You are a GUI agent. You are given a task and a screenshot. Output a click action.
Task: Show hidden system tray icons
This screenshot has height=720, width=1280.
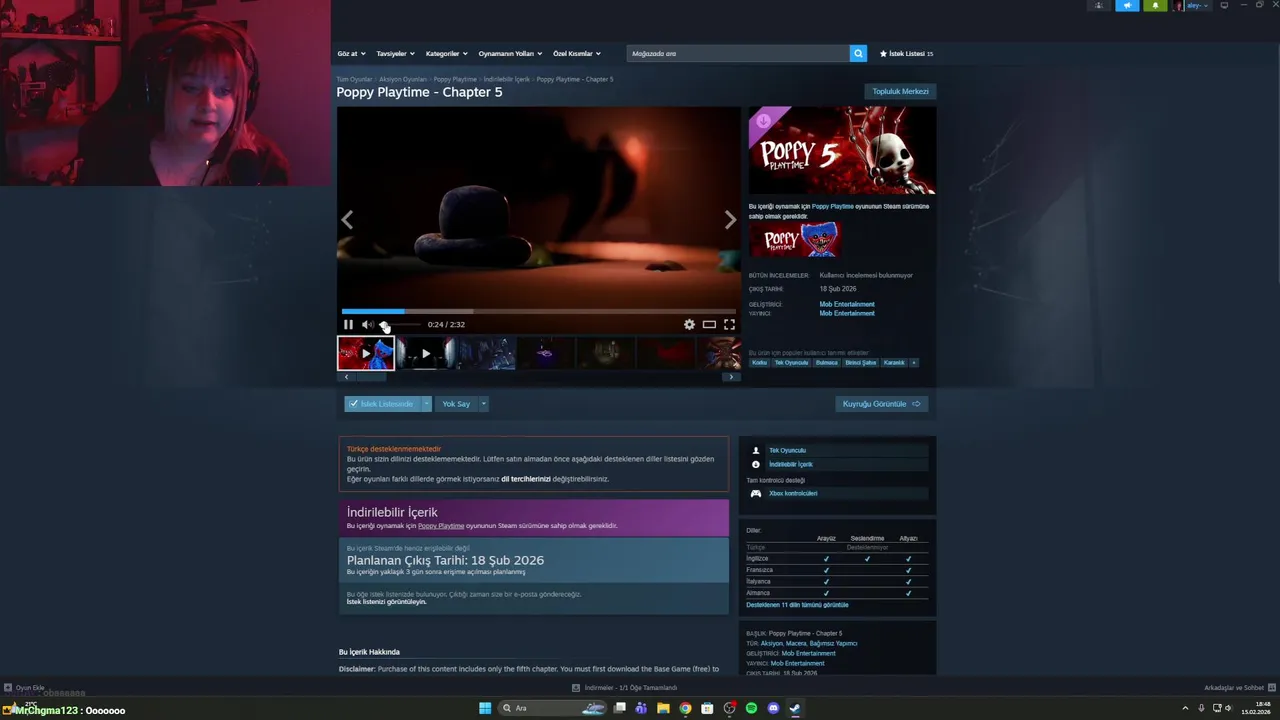pos(1187,708)
